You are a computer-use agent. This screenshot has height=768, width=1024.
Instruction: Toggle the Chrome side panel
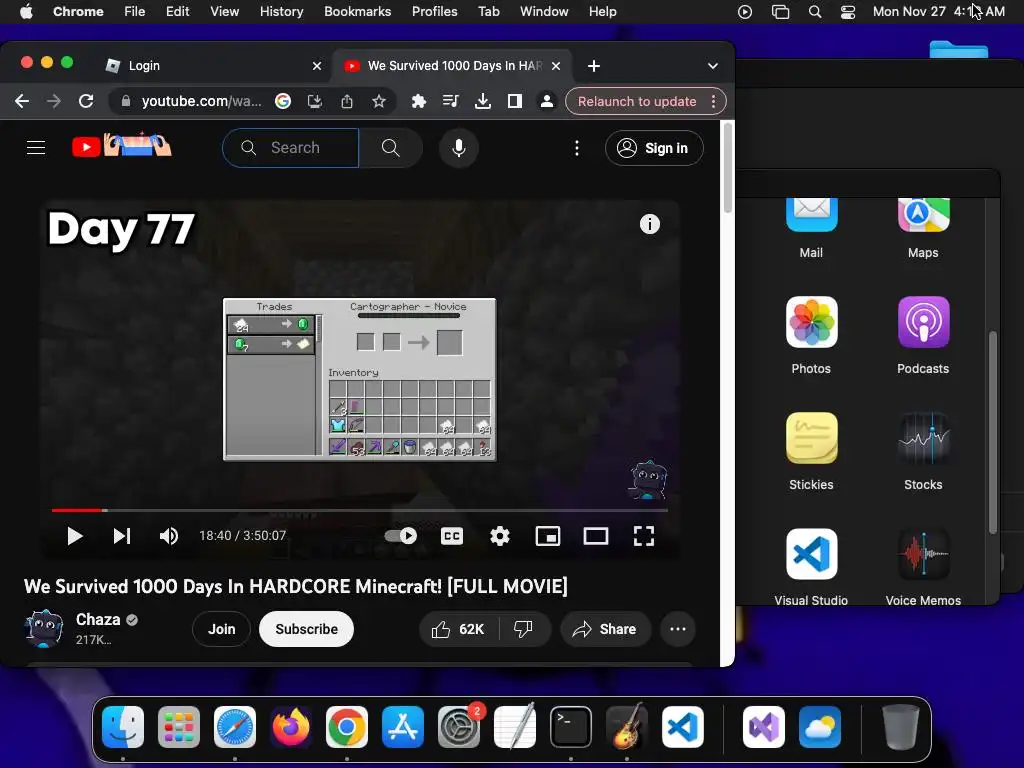[x=515, y=101]
